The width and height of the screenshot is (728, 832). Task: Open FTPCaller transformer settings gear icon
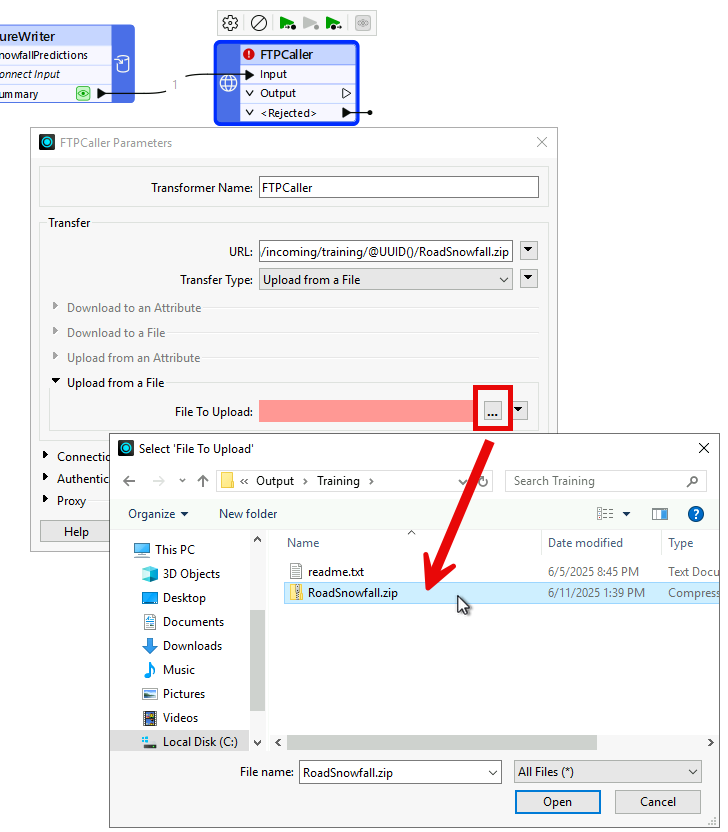tap(230, 22)
